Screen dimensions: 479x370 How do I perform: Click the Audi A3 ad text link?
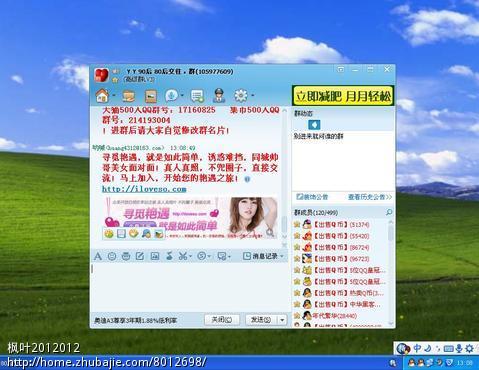click(x=135, y=321)
